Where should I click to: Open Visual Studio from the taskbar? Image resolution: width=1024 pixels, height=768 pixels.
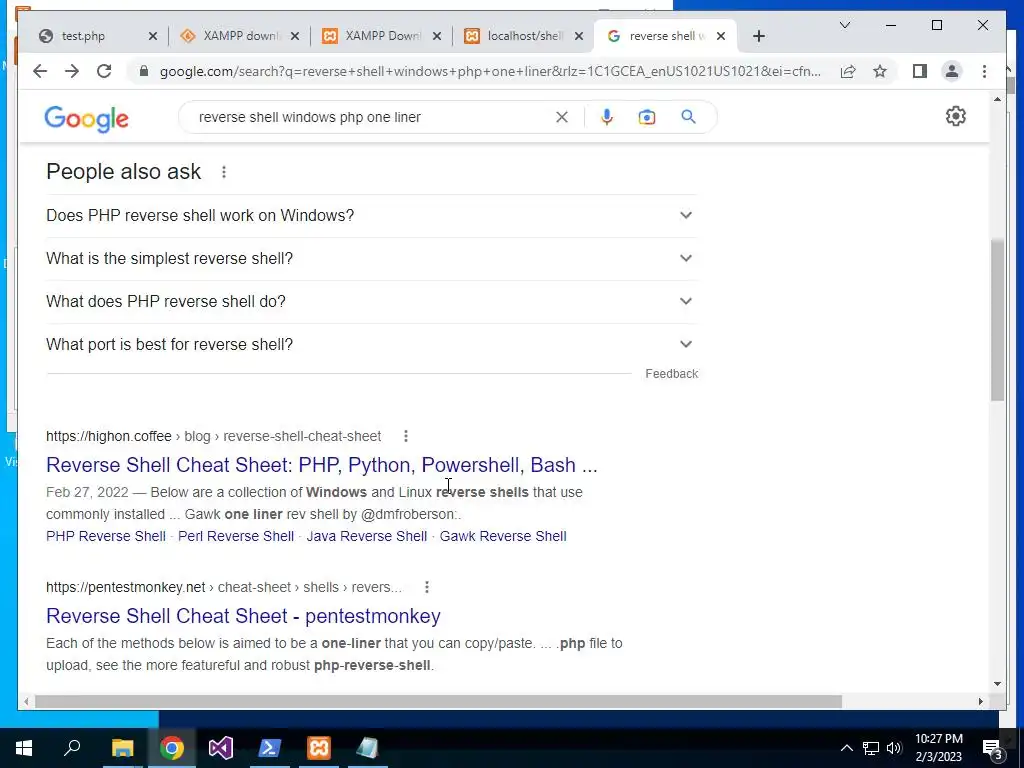[x=221, y=748]
